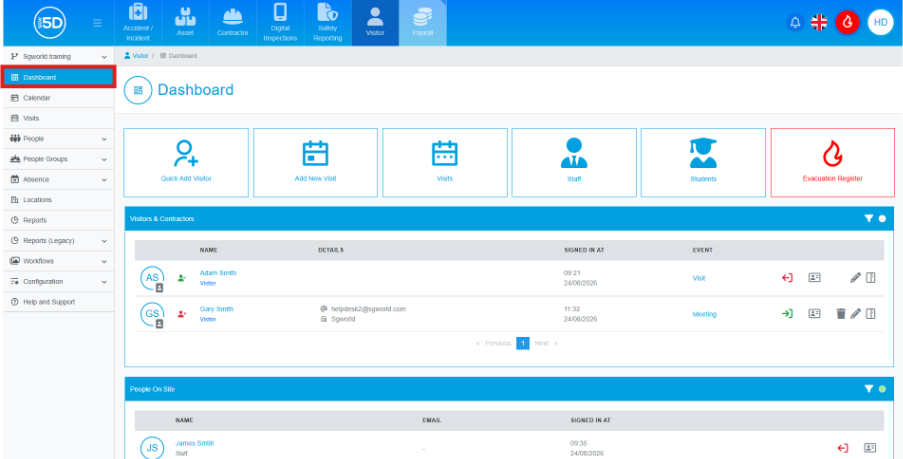This screenshot has height=459, width=903.
Task: Toggle the hamburger sidebar menu icon
Action: pyautogui.click(x=97, y=23)
